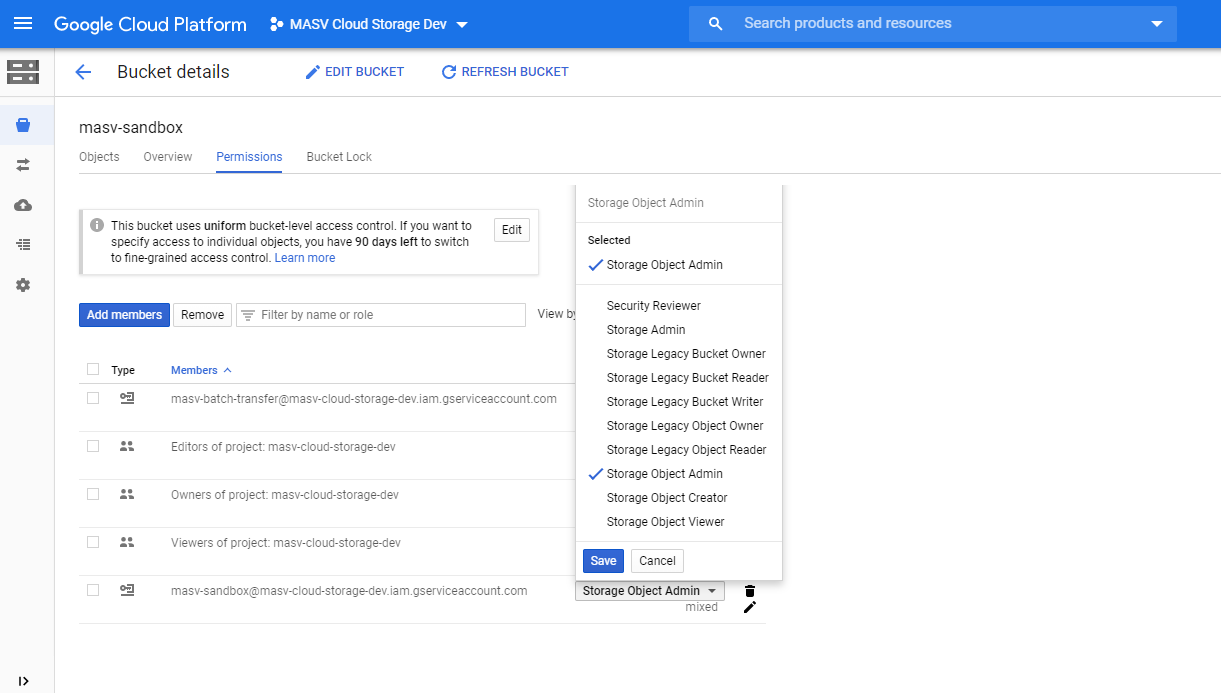Viewport: 1221px width, 693px height.
Task: Check the Editors of project row checkbox
Action: pyautogui.click(x=93, y=446)
